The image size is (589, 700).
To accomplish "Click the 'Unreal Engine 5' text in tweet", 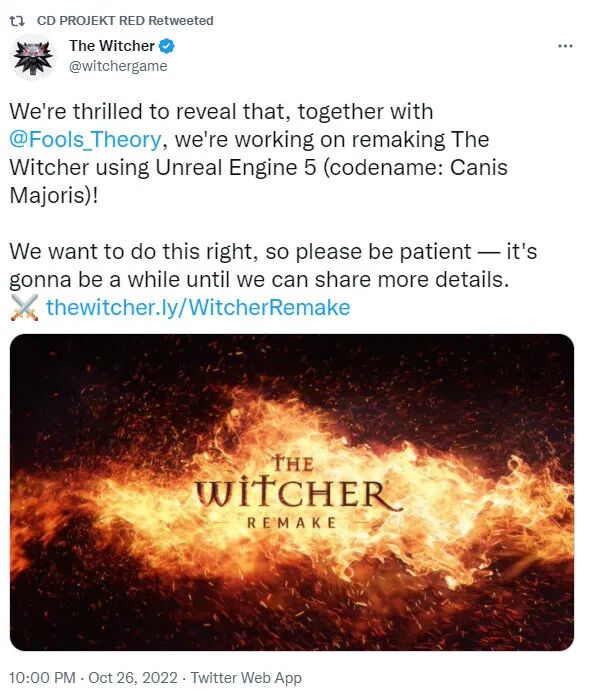I will click(x=236, y=167).
